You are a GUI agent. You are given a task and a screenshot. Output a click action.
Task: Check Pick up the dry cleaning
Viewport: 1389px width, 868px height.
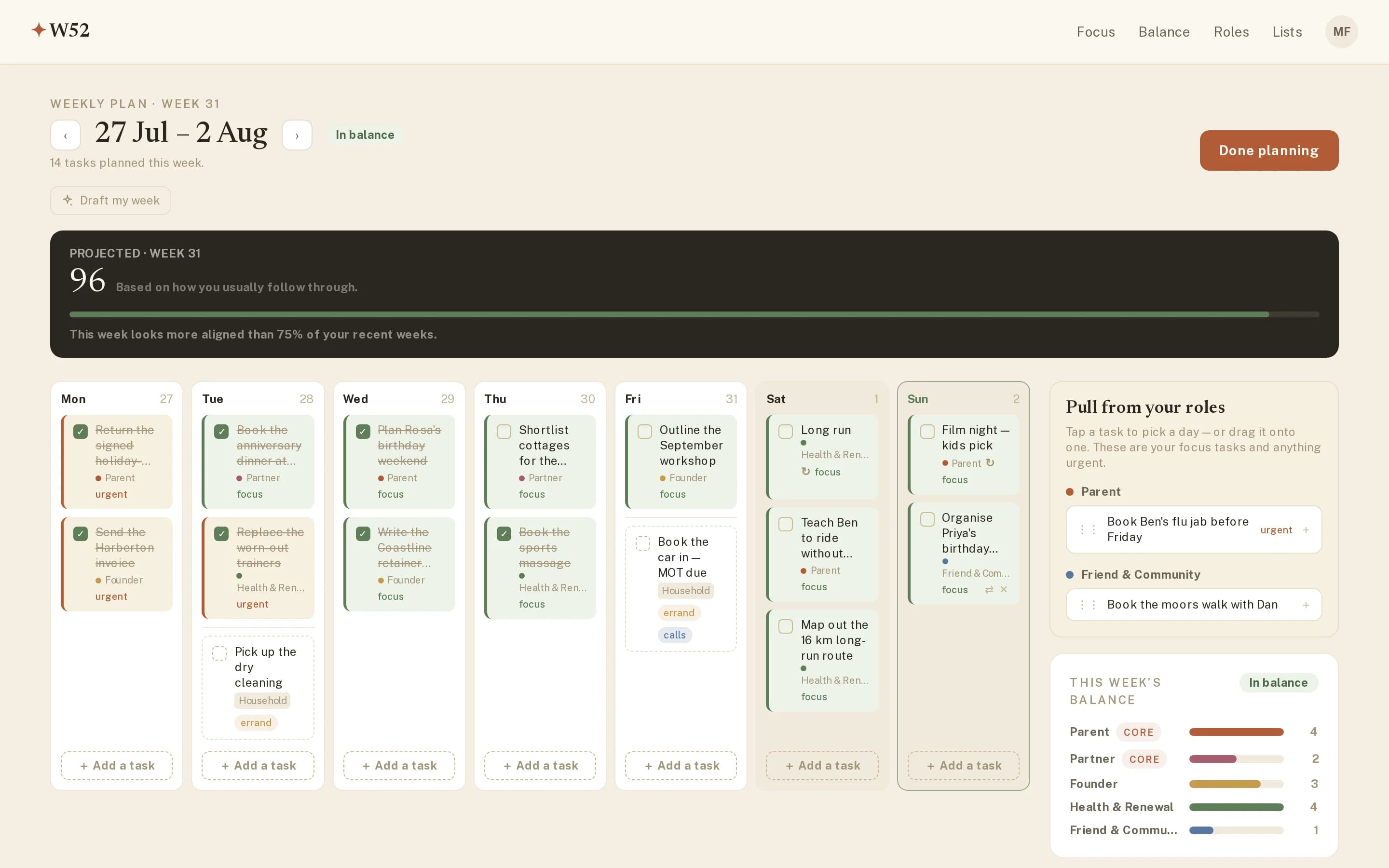pos(219,653)
